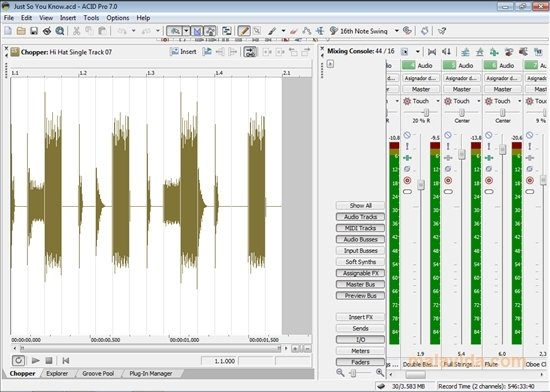
Task: Switch to the Plug-In Manager tab
Action: coord(151,373)
